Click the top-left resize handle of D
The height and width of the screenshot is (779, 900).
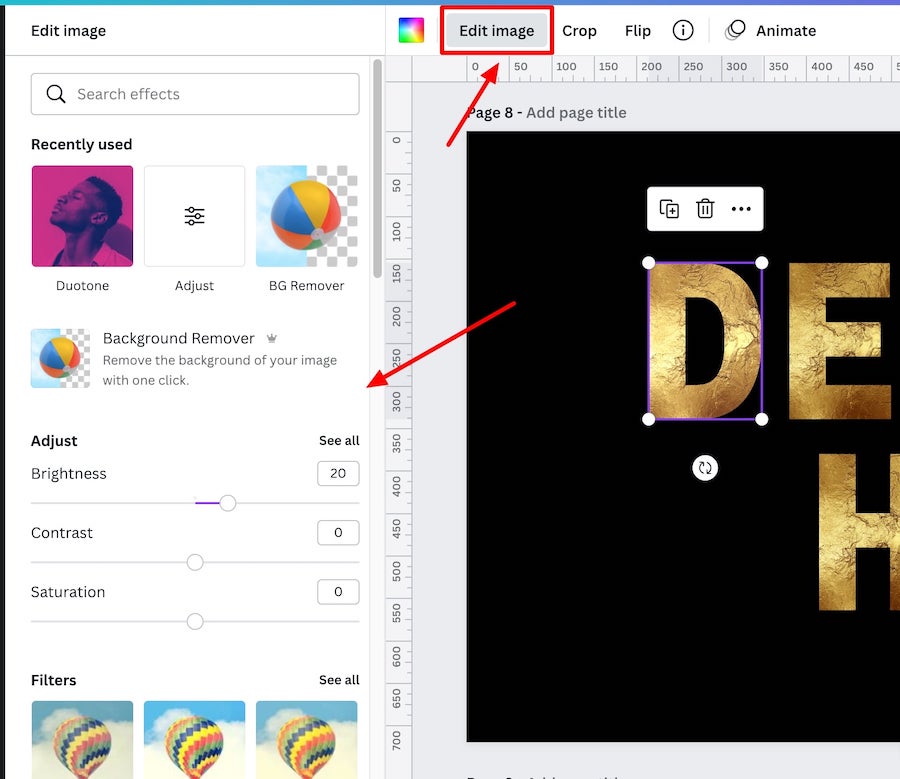649,263
